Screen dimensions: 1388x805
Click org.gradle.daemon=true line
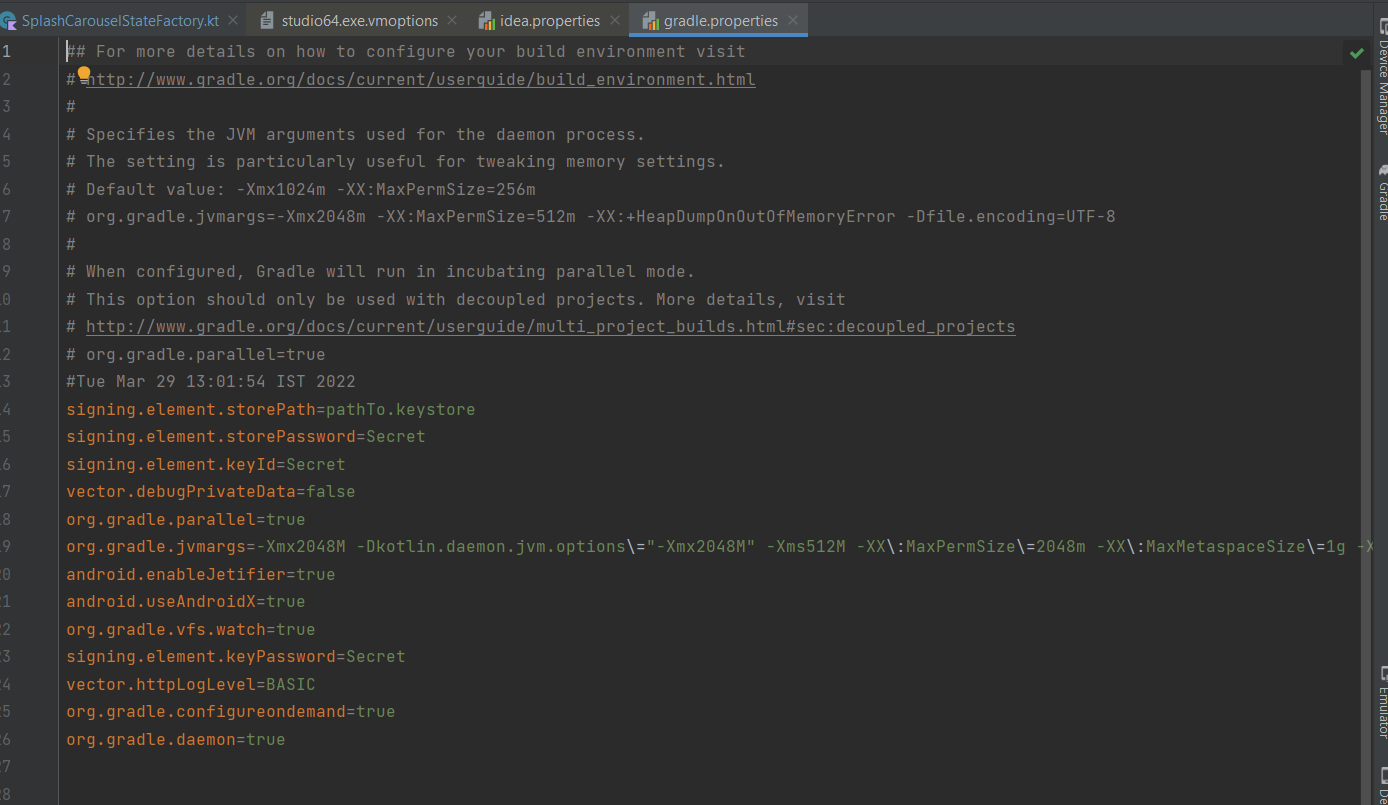point(175,739)
